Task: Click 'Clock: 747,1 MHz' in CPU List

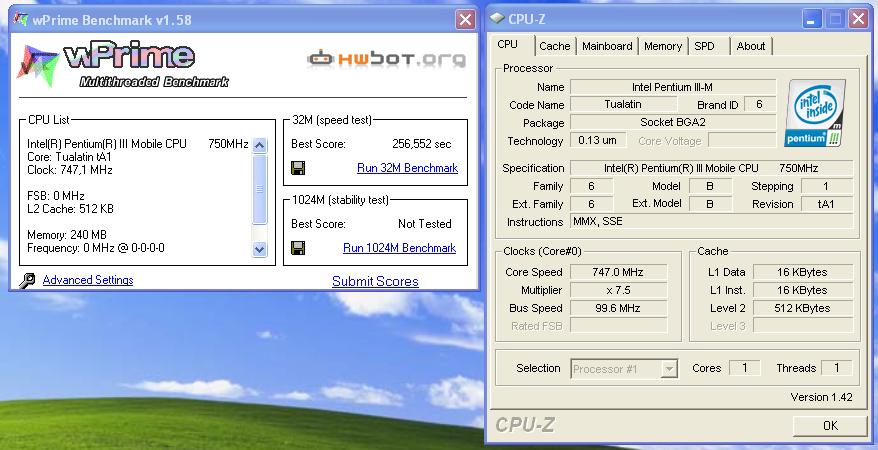Action: [69, 170]
